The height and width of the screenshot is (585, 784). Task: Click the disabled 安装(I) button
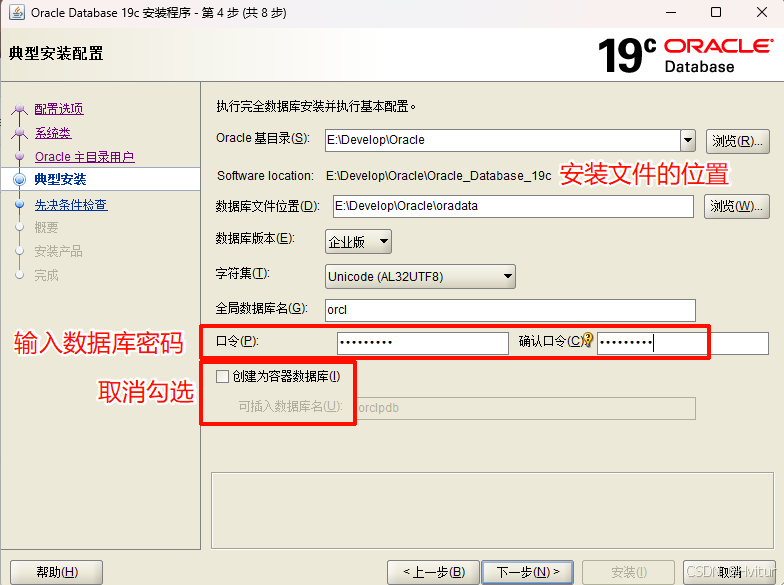click(628, 572)
